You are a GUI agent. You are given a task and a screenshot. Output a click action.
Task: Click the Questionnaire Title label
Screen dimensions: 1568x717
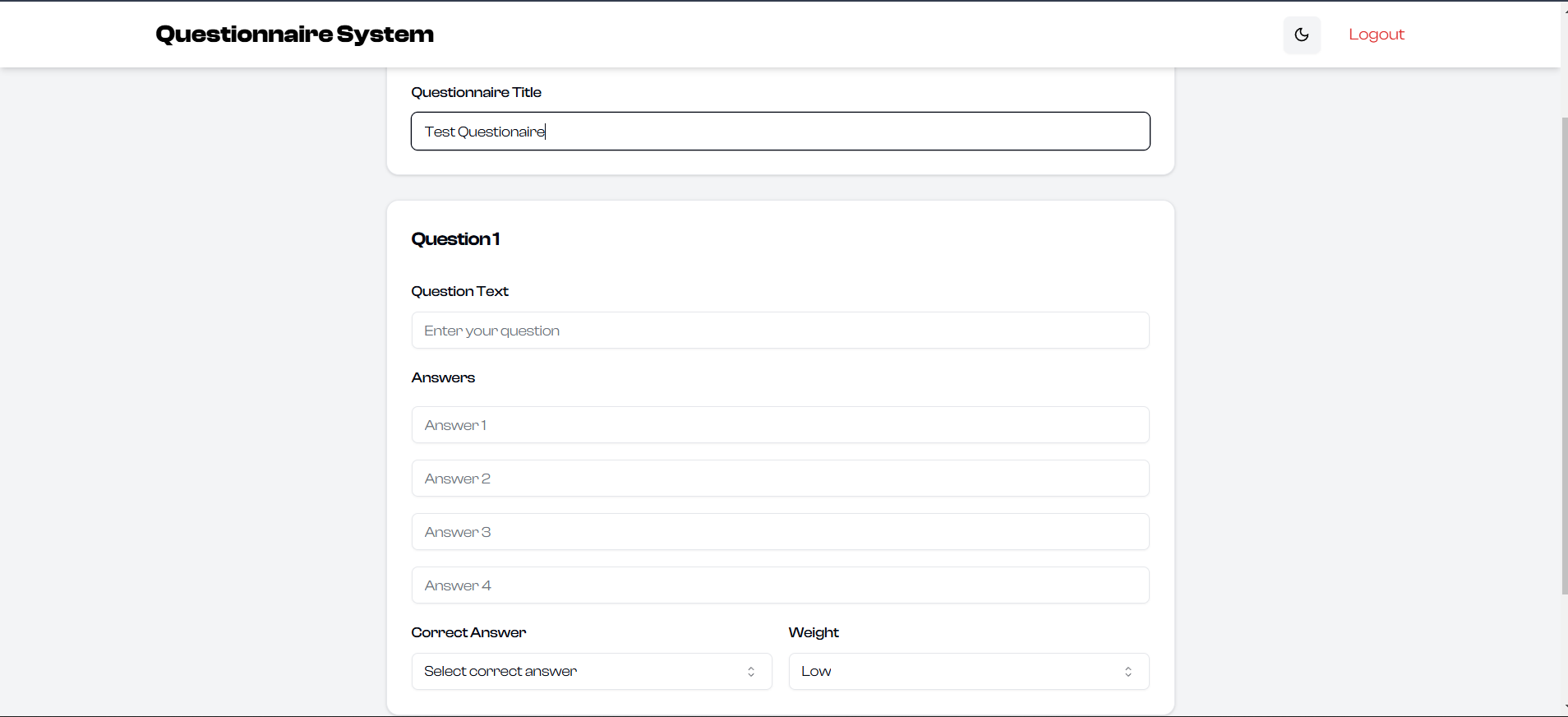pyautogui.click(x=476, y=92)
